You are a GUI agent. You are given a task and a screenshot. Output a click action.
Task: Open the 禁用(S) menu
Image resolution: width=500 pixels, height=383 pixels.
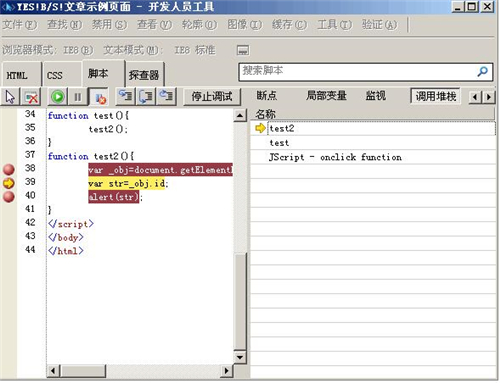(x=109, y=25)
